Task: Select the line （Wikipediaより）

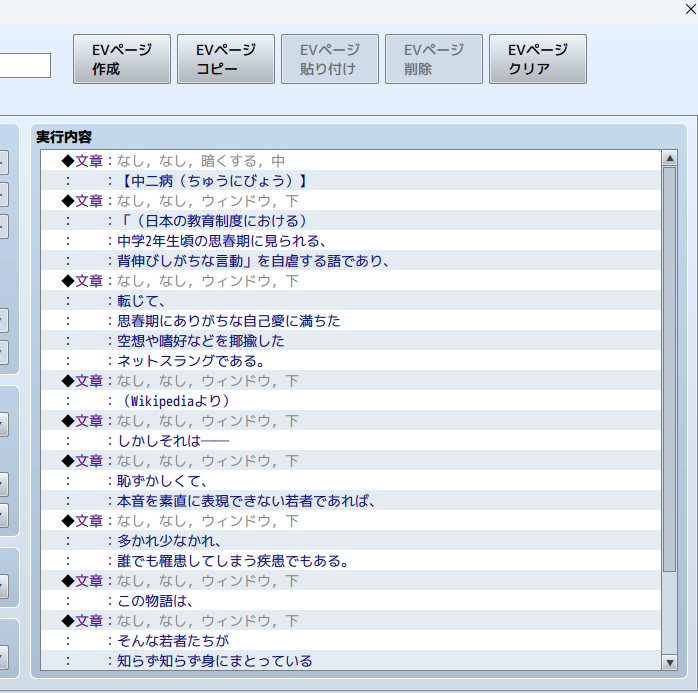Action: click(350, 401)
